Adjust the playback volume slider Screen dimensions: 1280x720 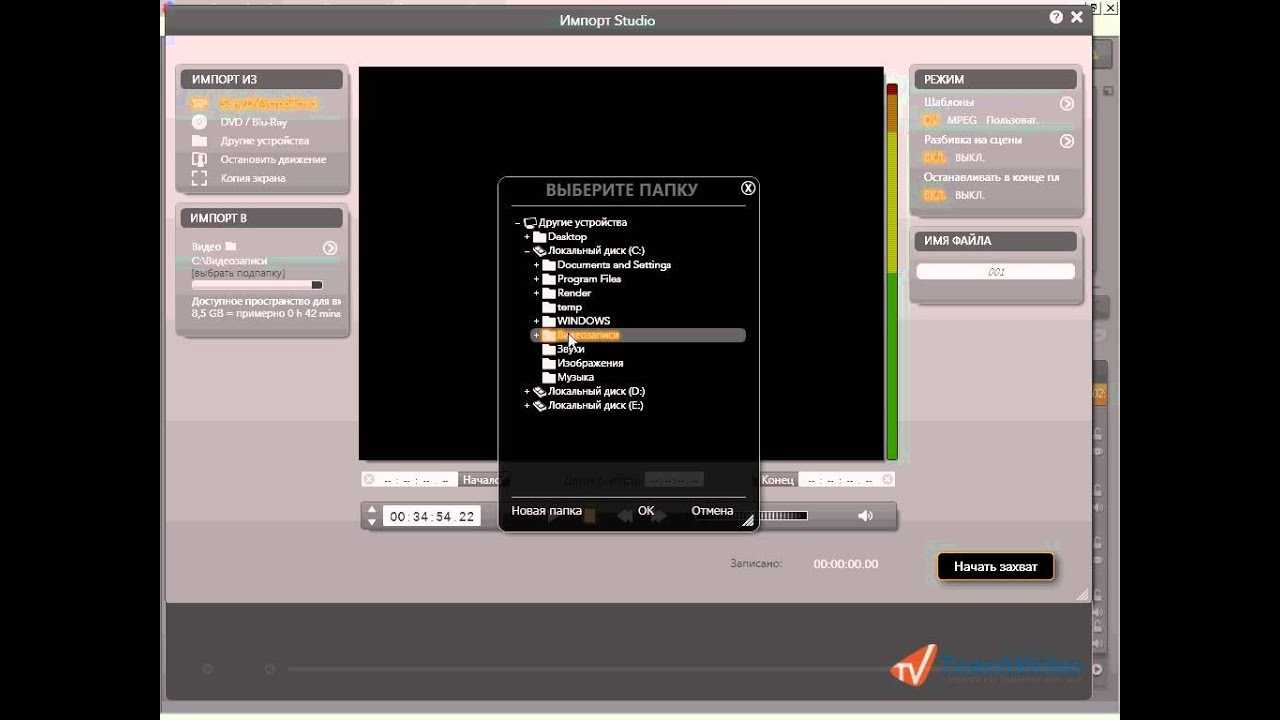tap(783, 516)
